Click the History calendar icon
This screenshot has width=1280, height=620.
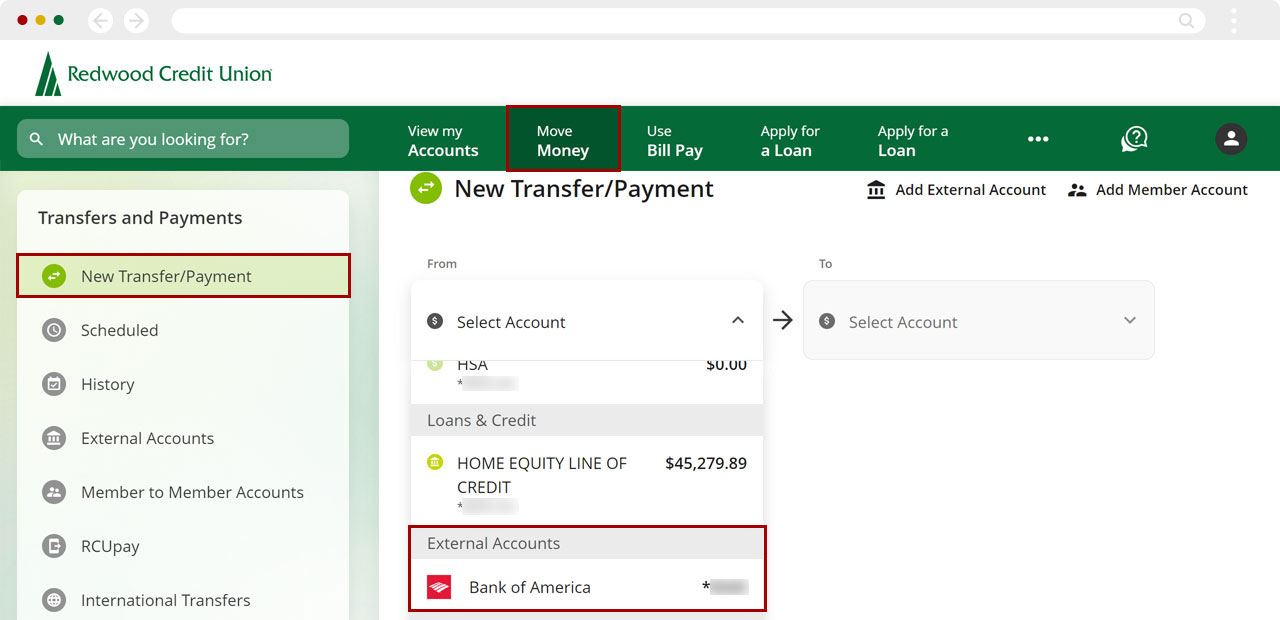pyautogui.click(x=54, y=384)
